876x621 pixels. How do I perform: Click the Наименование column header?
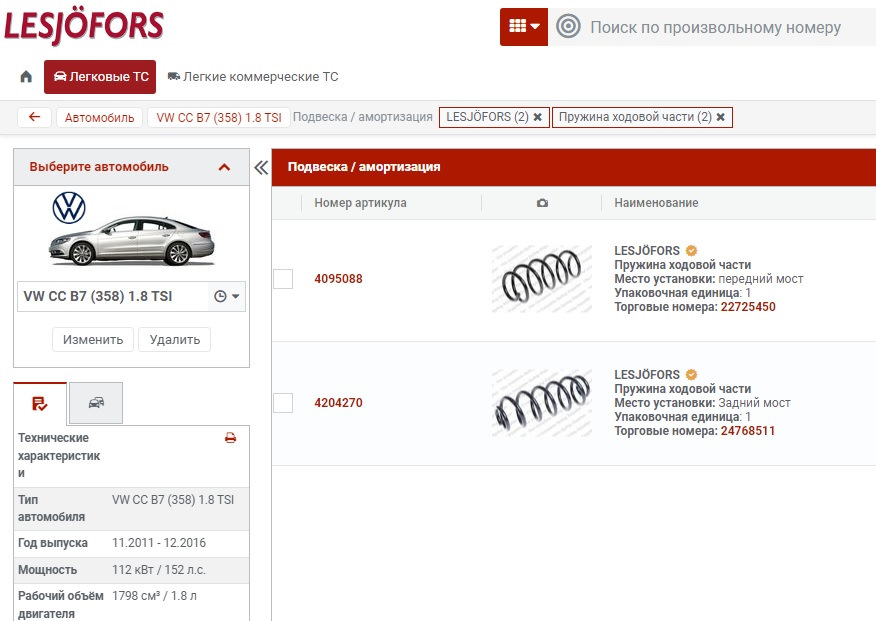coord(656,203)
